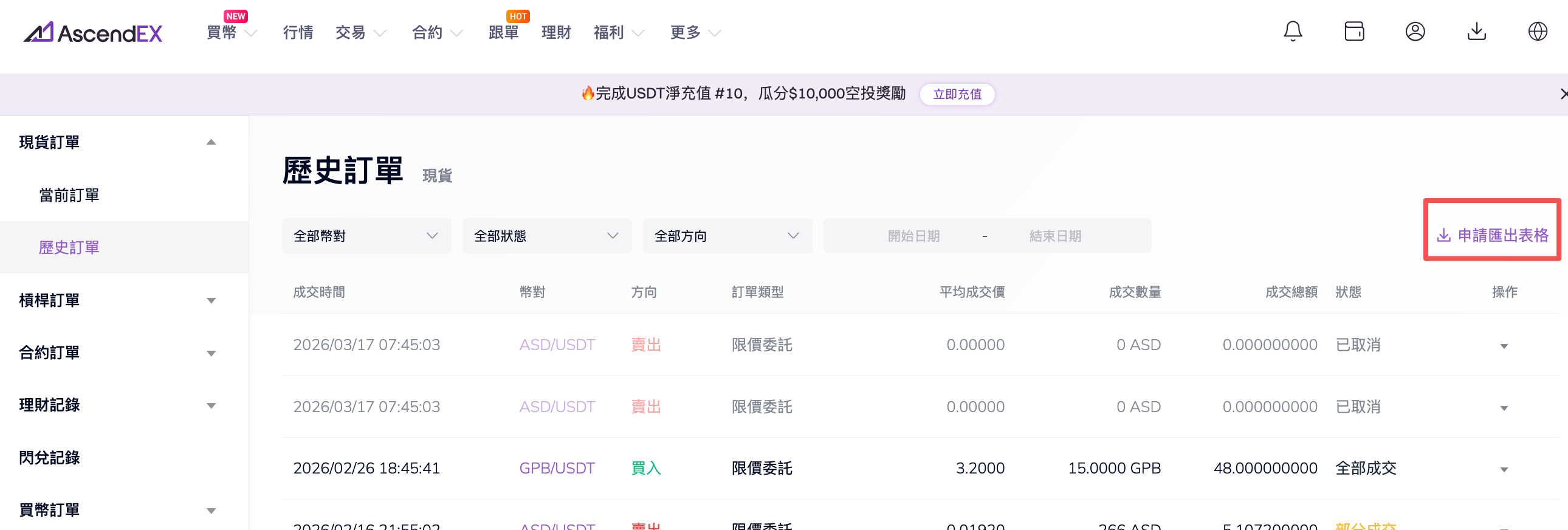Open the GPB/USDT pair link
The width and height of the screenshot is (1568, 530).
click(x=556, y=468)
